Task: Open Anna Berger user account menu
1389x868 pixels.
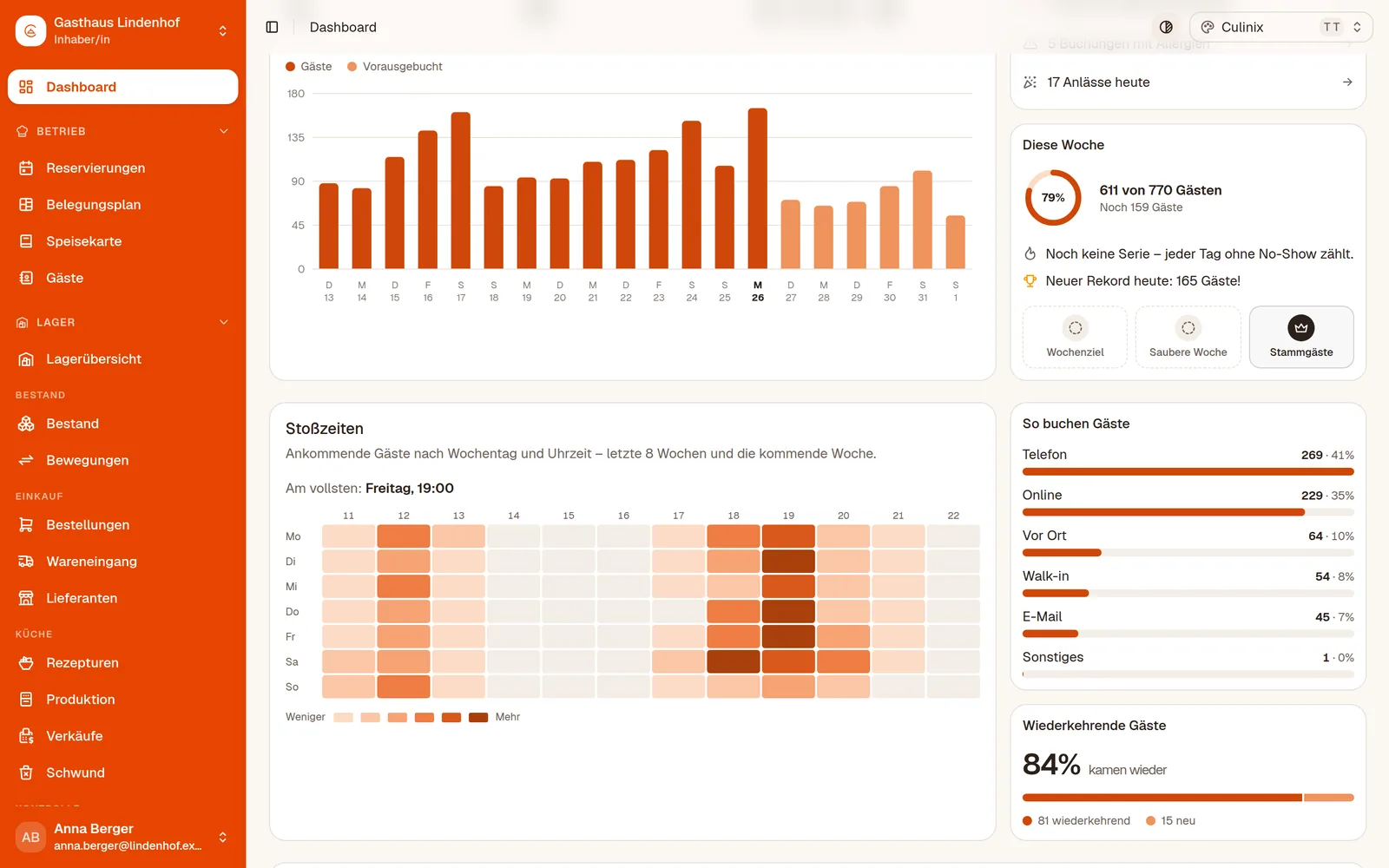Action: click(x=122, y=837)
